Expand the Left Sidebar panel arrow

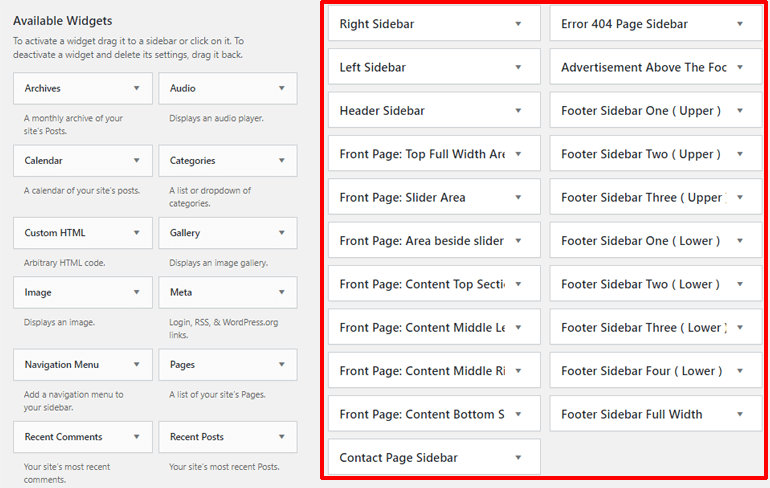[x=518, y=68]
